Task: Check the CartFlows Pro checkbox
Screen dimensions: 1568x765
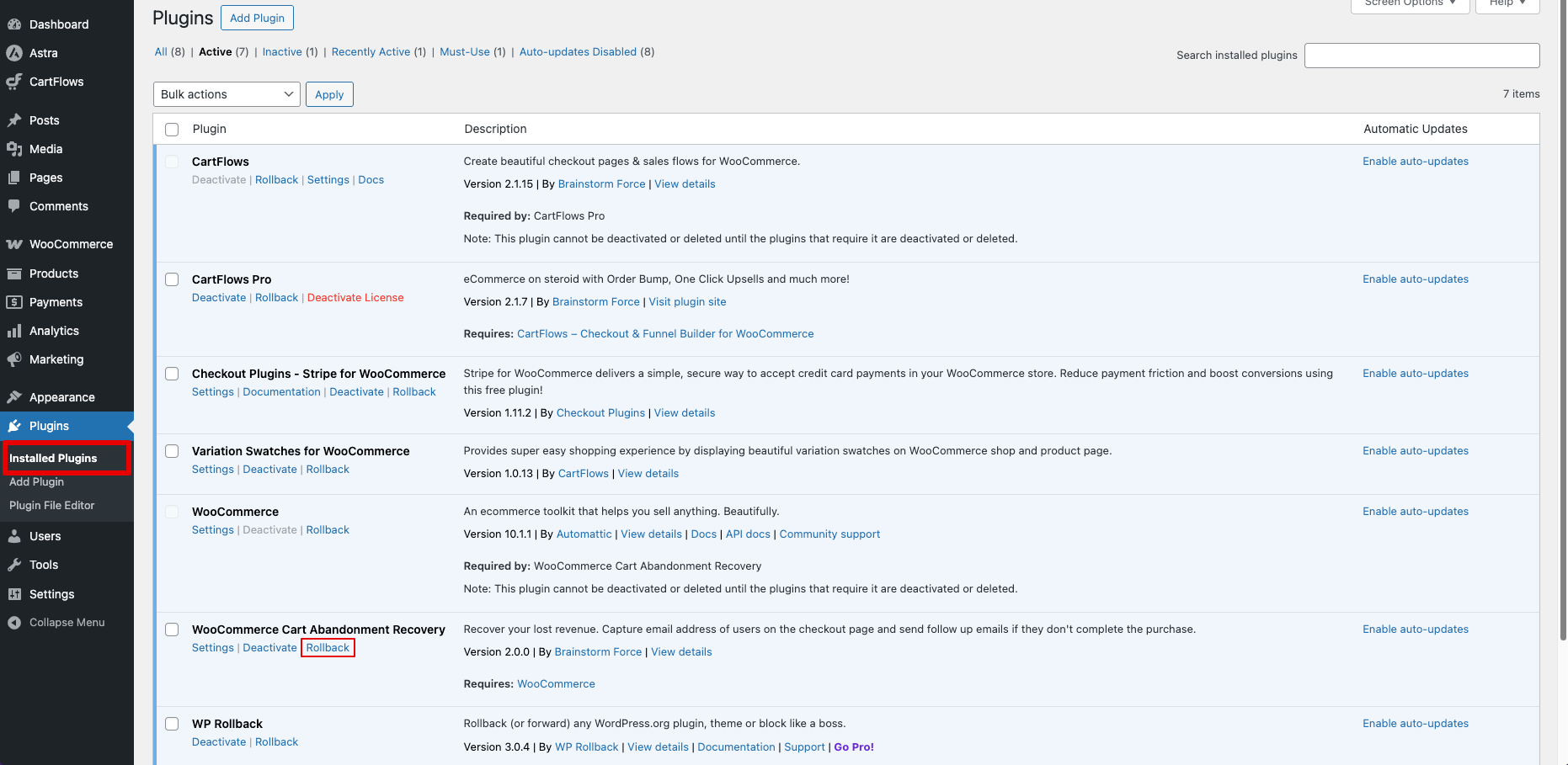Action: (172, 279)
